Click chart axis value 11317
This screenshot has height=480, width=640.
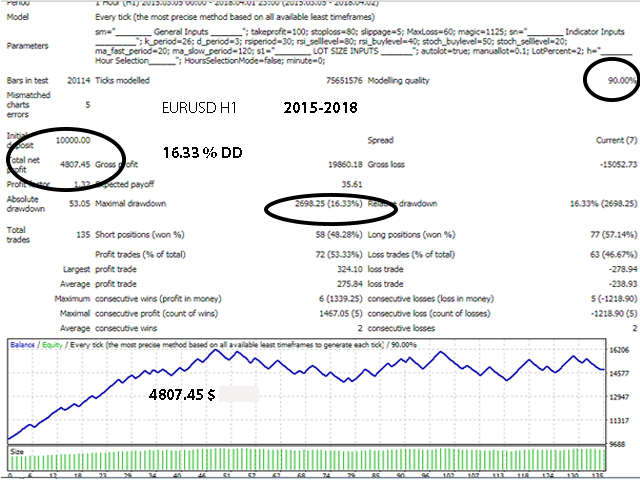pos(619,420)
